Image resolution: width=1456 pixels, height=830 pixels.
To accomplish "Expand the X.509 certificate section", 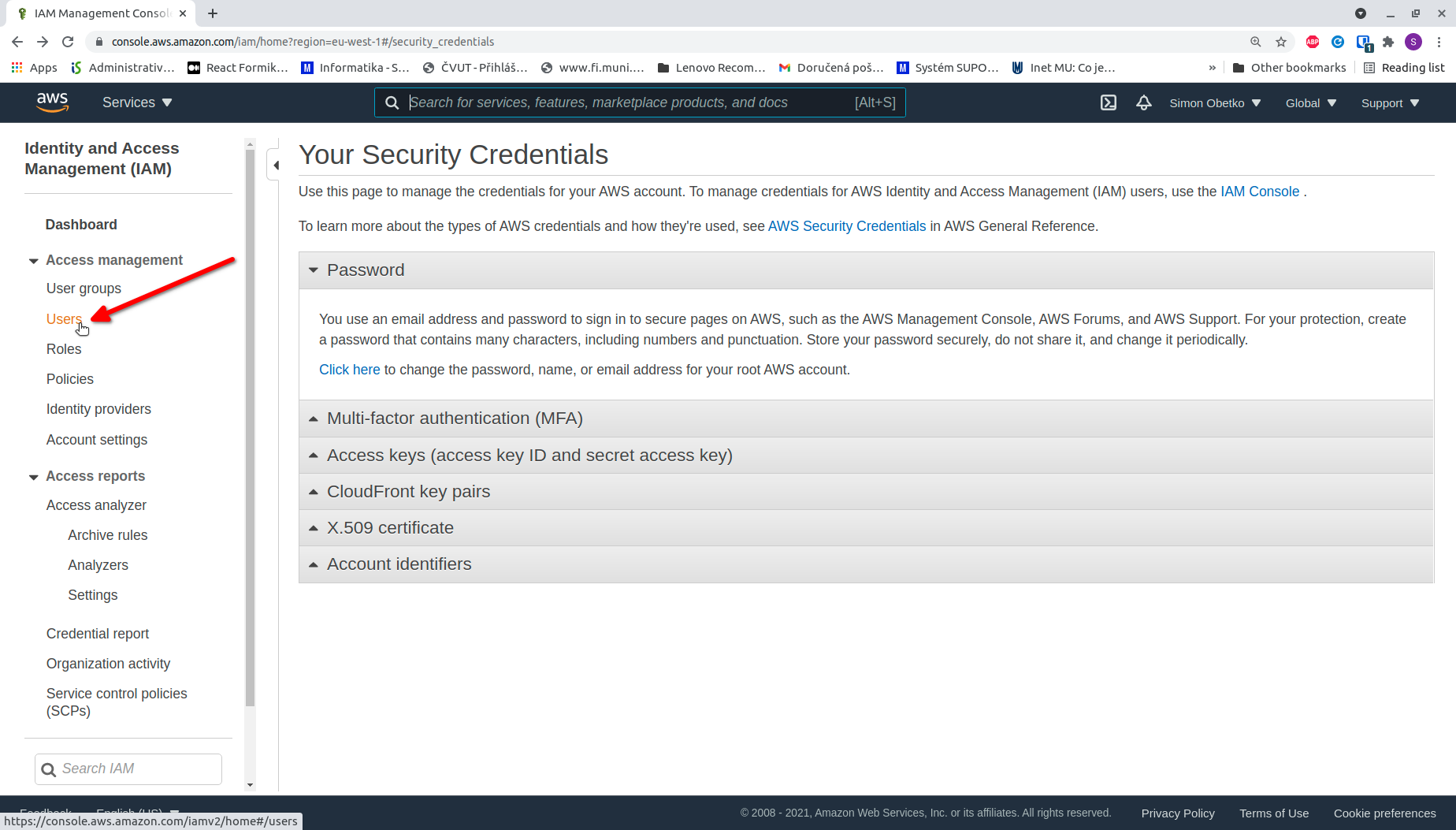I will tap(866, 528).
